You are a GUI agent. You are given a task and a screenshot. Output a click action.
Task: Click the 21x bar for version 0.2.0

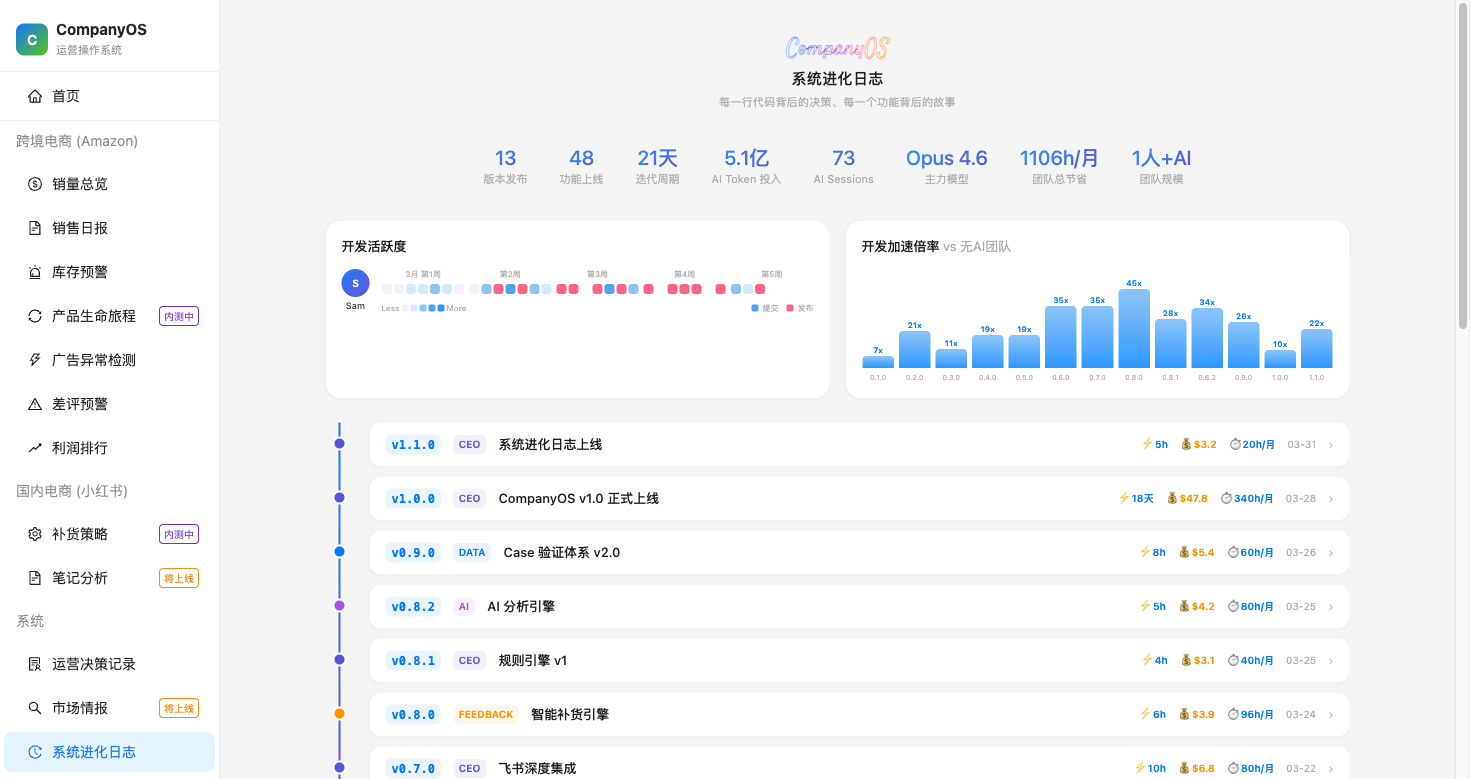tap(915, 350)
